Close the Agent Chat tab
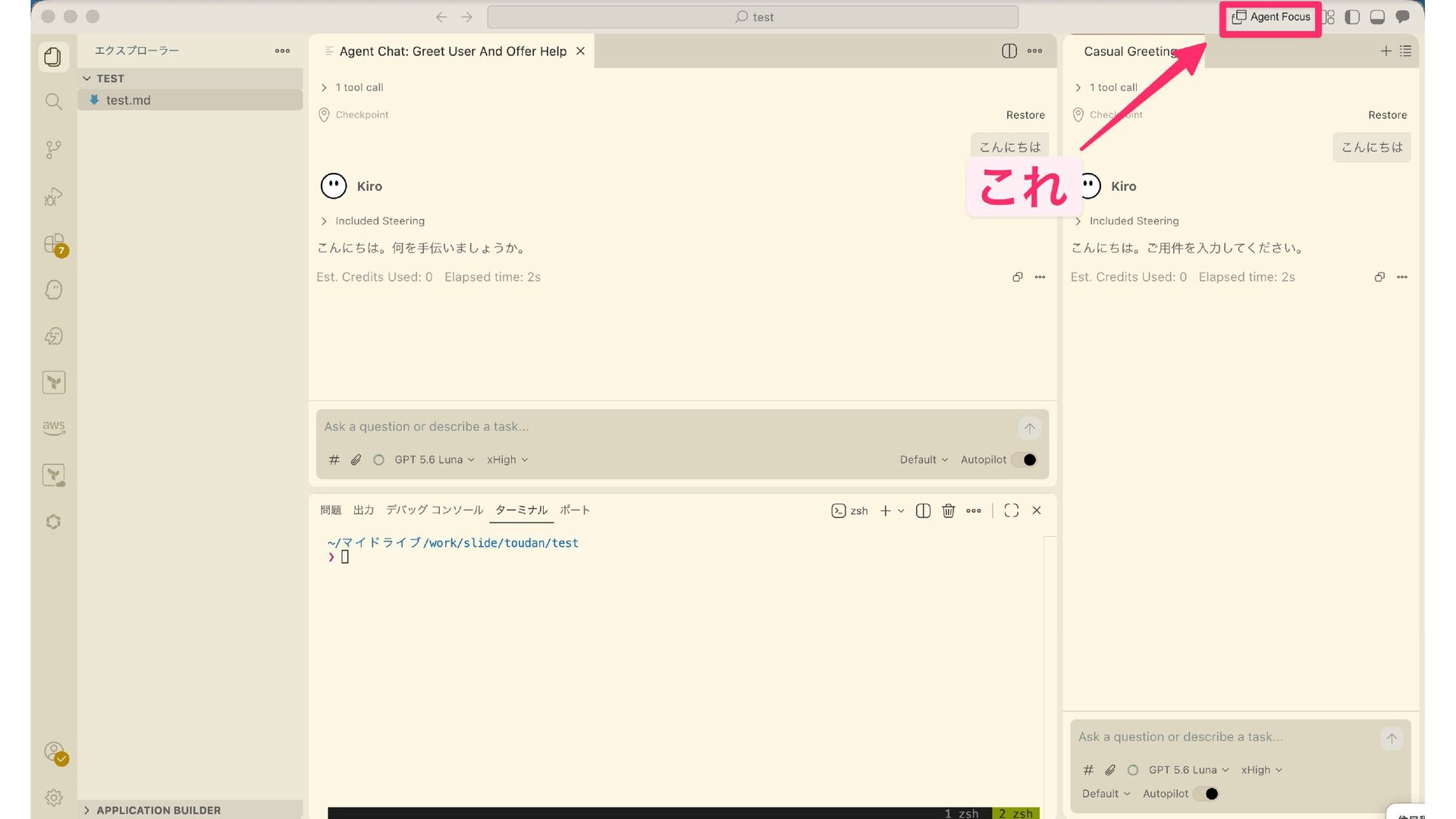The width and height of the screenshot is (1456, 819). (x=580, y=51)
